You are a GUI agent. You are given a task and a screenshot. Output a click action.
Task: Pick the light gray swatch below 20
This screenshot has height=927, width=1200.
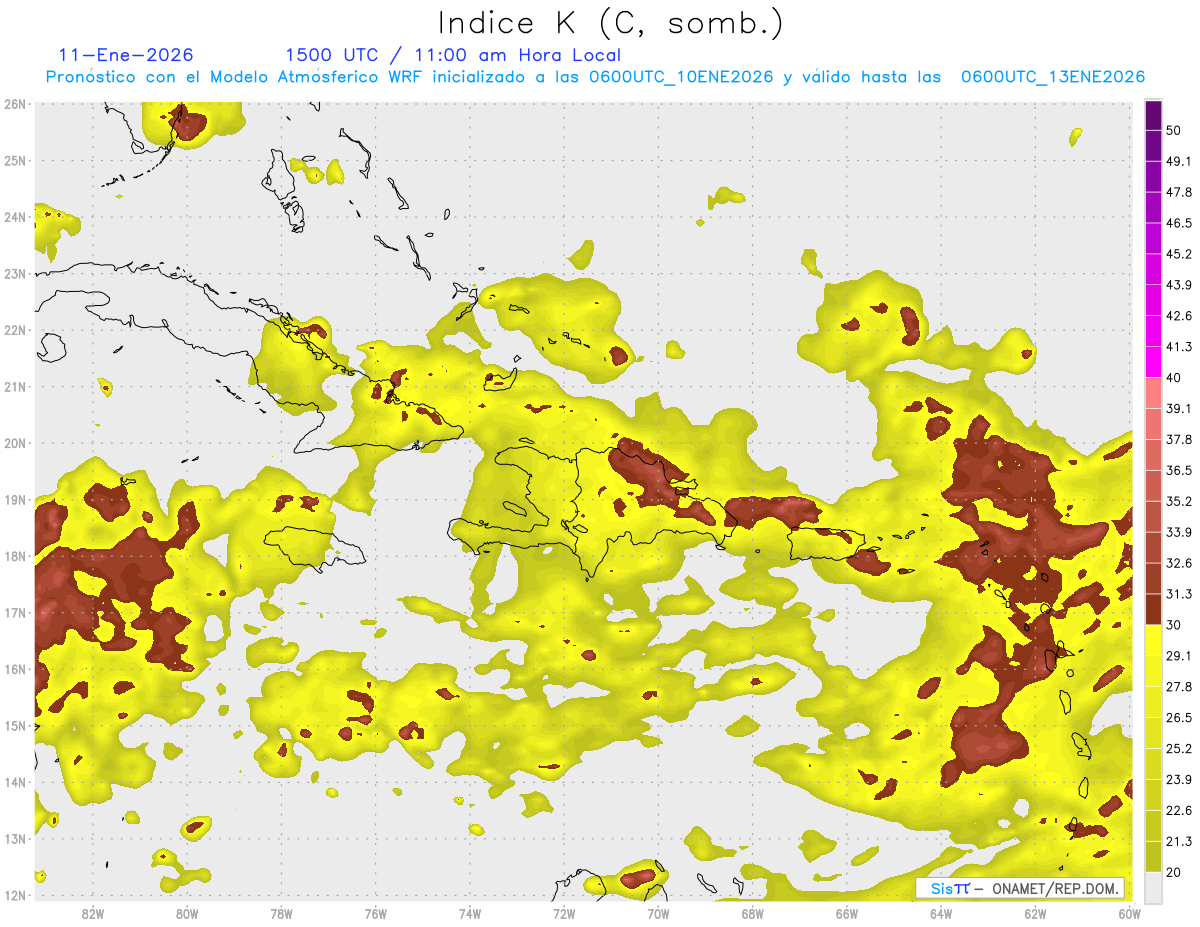pyautogui.click(x=1153, y=887)
